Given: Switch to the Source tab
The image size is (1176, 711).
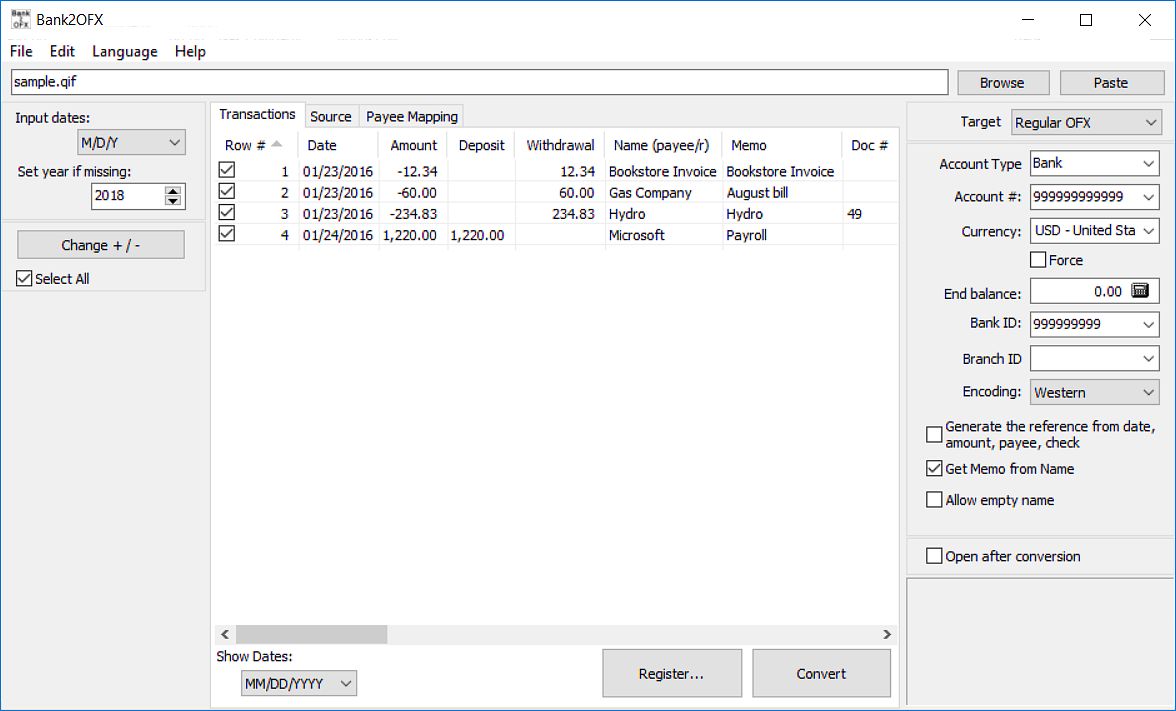Looking at the screenshot, I should [331, 116].
